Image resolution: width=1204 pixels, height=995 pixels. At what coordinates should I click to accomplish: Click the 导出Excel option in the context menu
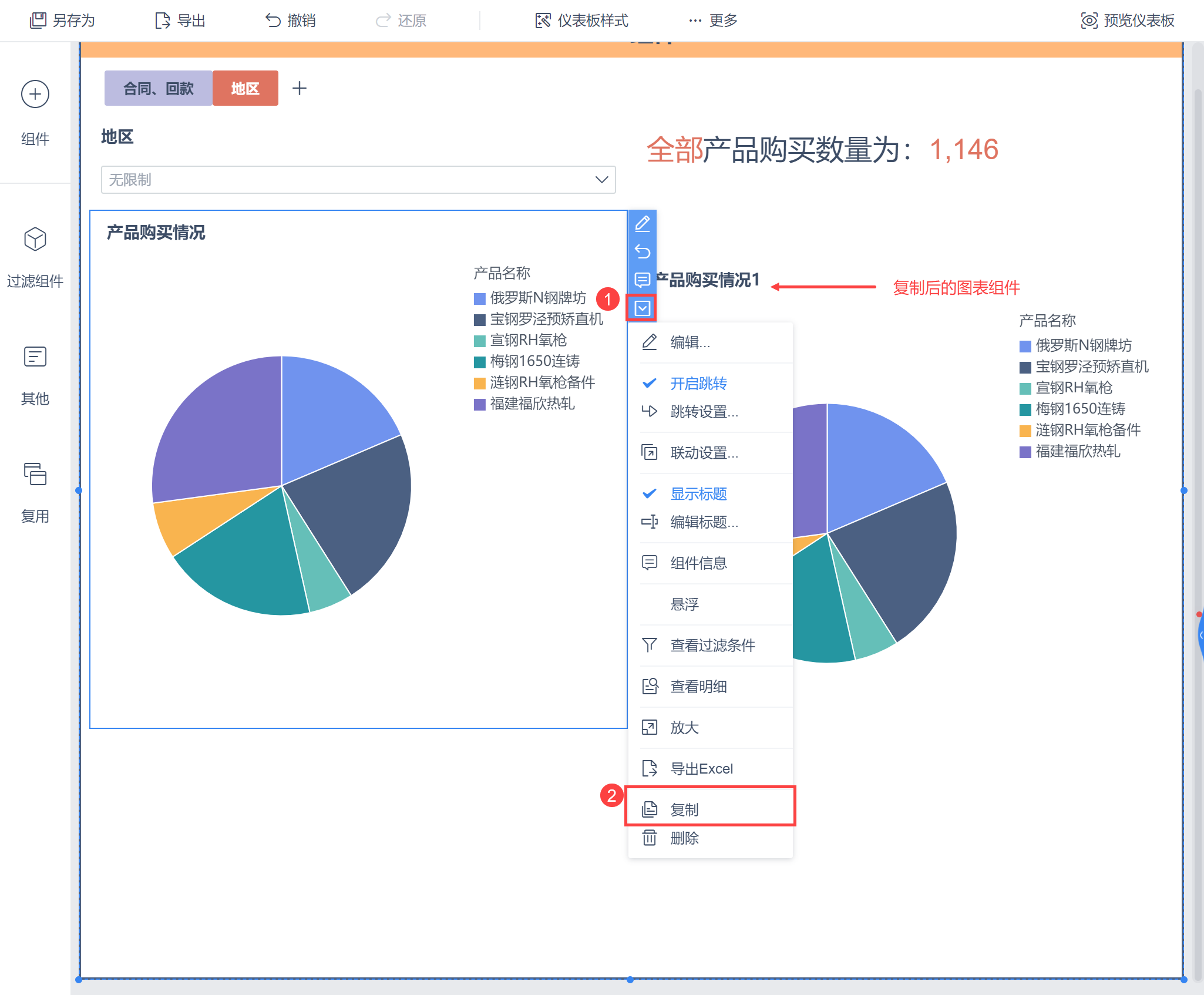tap(701, 768)
